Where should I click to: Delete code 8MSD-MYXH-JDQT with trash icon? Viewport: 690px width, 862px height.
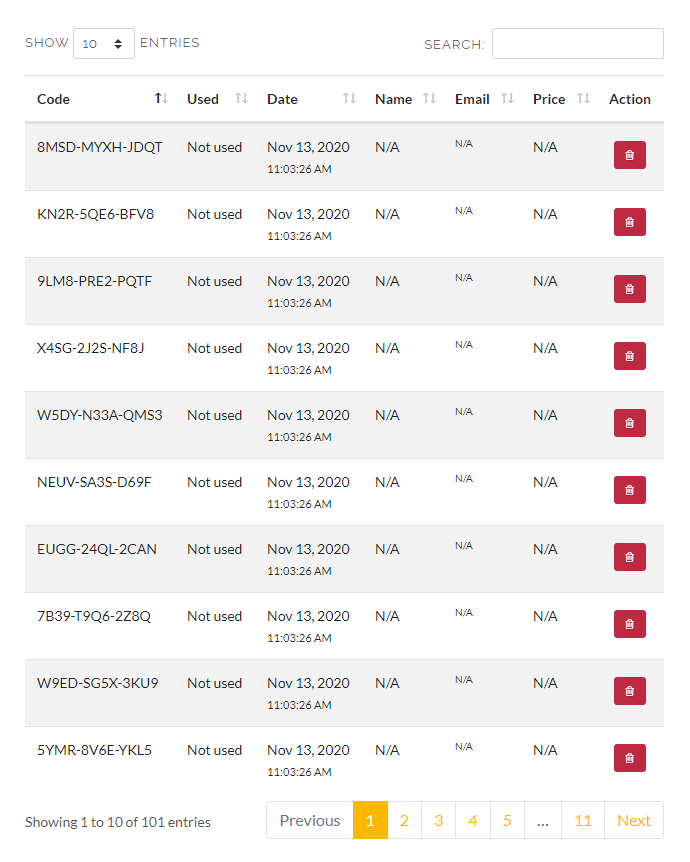tap(630, 155)
